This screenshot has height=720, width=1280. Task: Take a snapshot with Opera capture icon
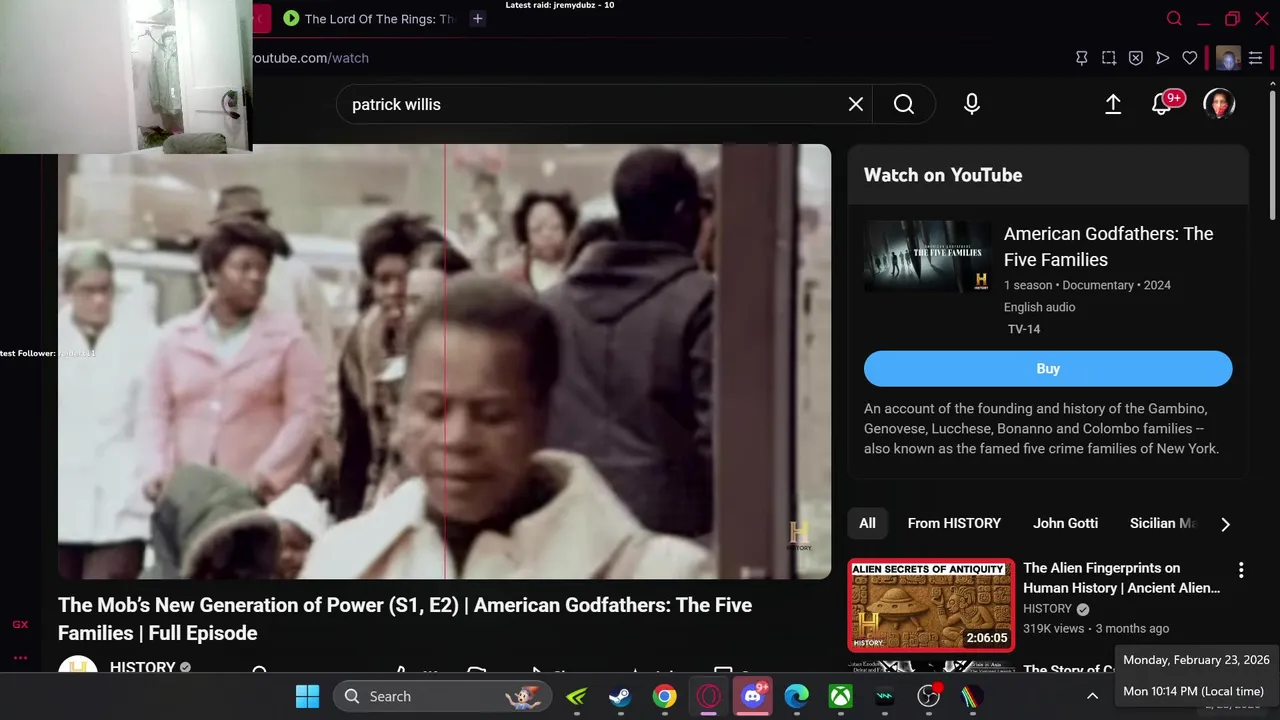click(x=1109, y=58)
